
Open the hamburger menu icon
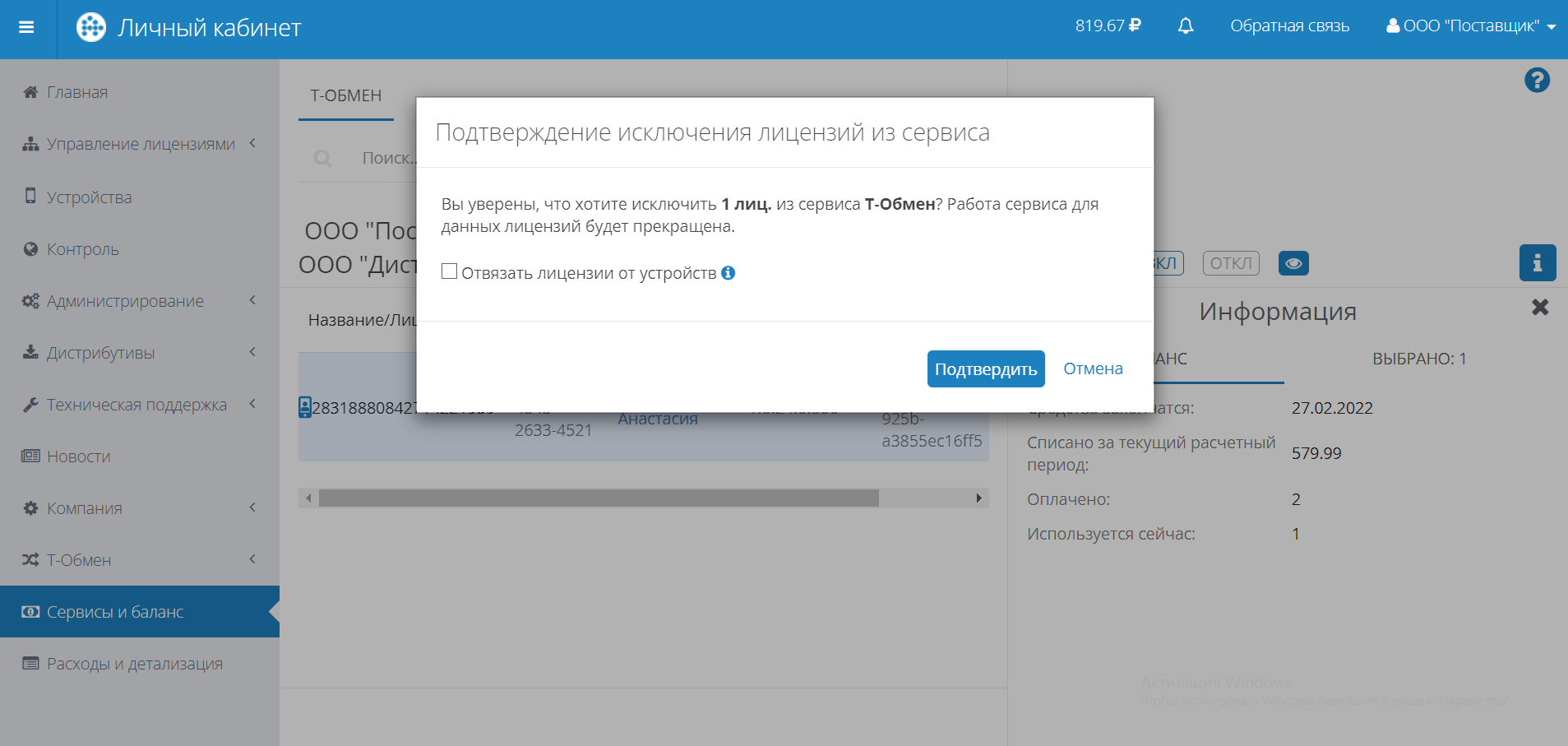(x=26, y=27)
